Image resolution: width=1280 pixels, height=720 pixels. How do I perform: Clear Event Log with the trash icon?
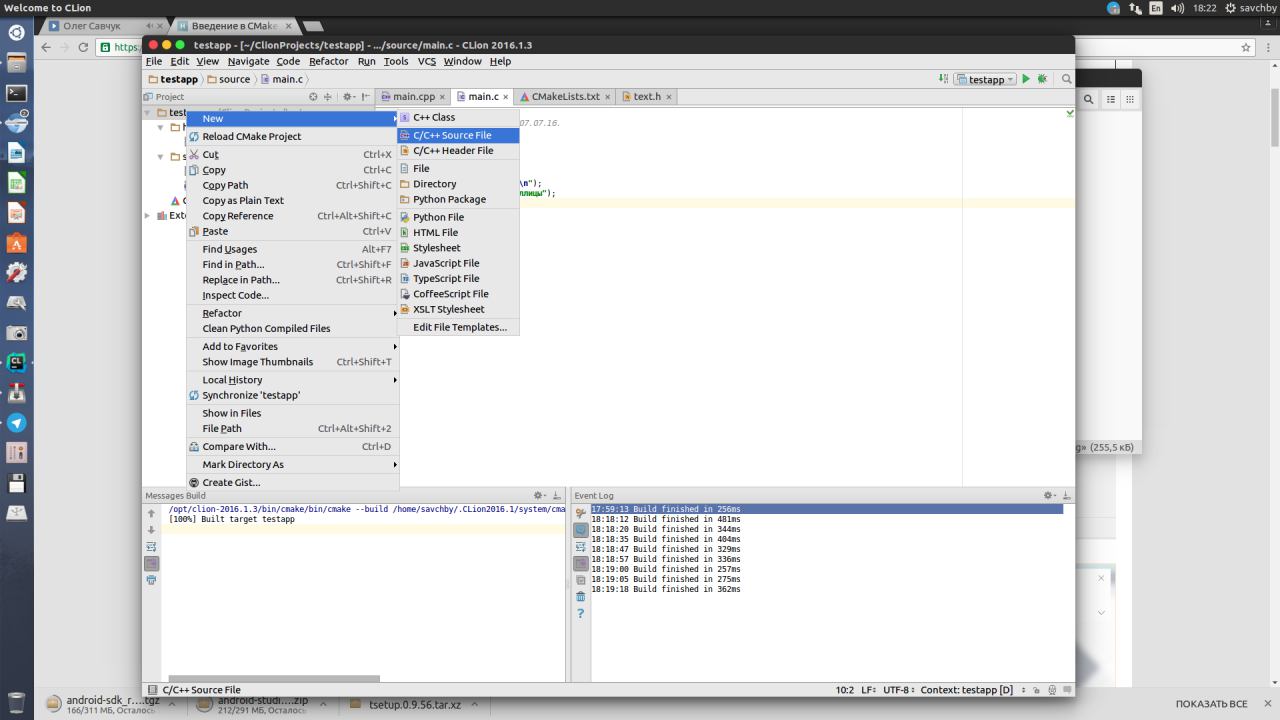click(x=580, y=597)
